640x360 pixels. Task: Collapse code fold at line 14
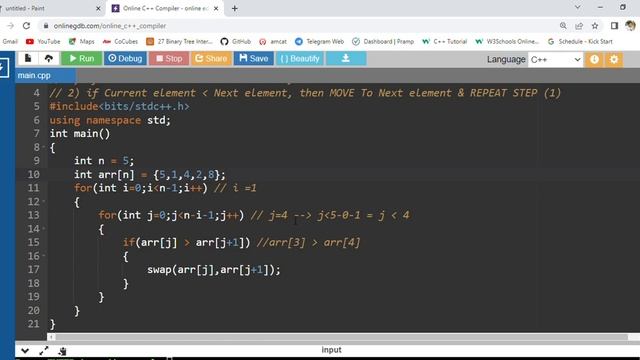point(44,229)
